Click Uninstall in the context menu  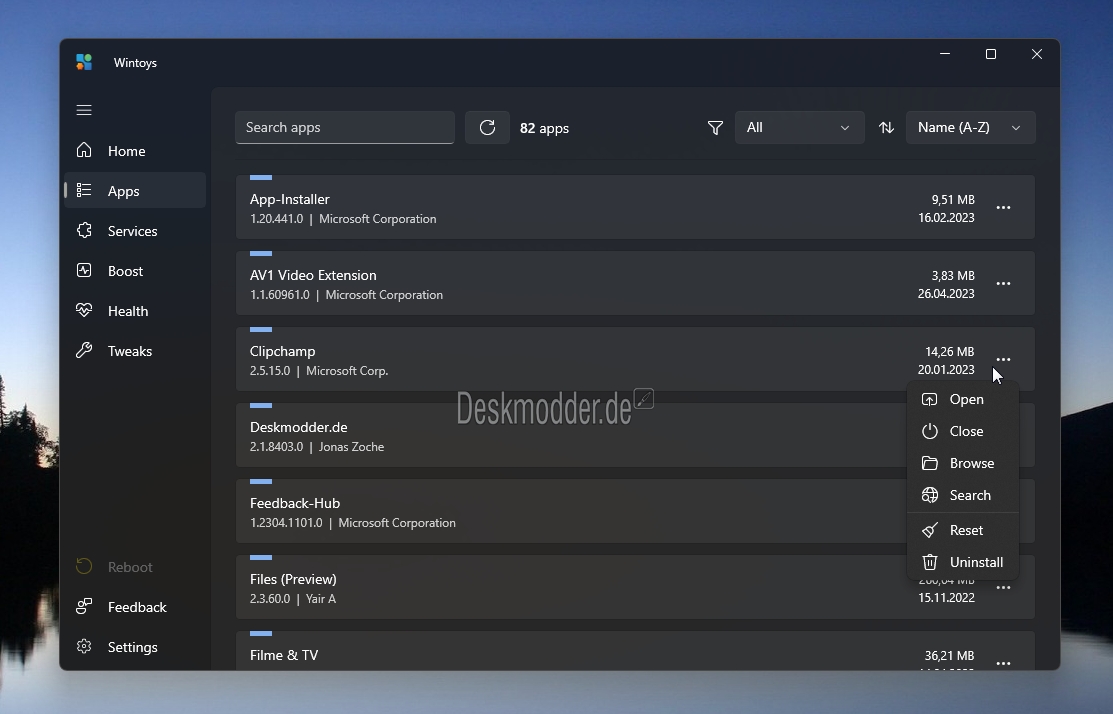pos(963,562)
